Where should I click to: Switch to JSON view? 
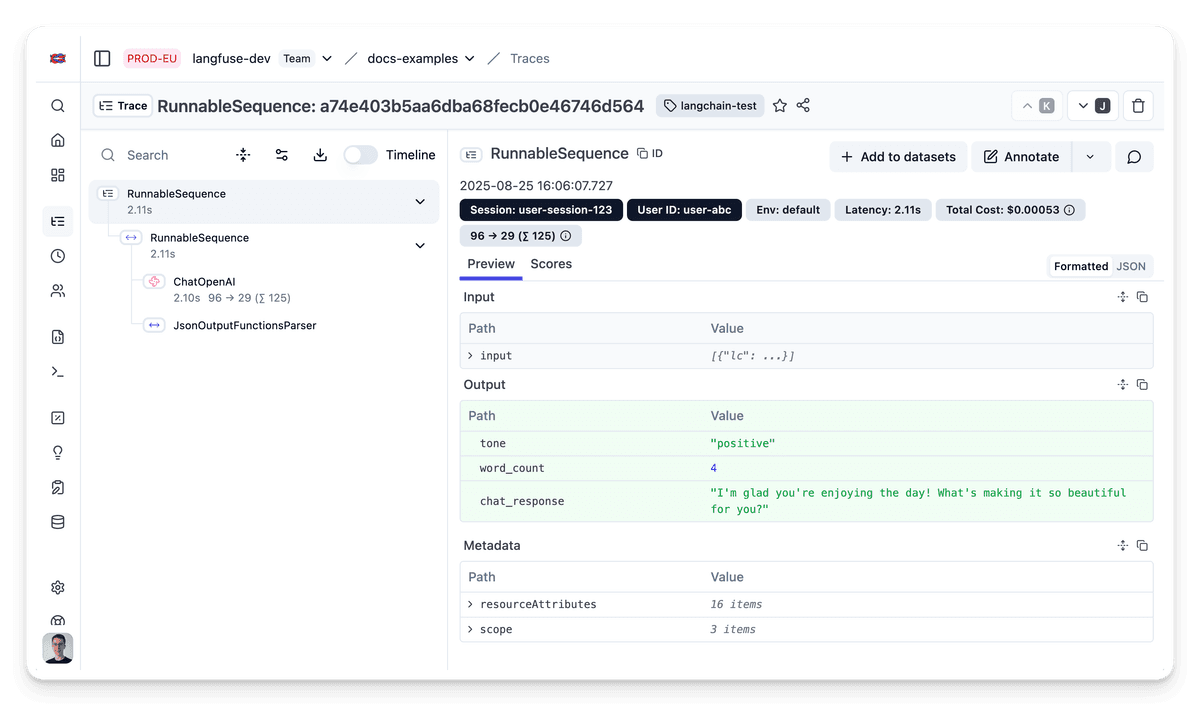click(x=1131, y=266)
